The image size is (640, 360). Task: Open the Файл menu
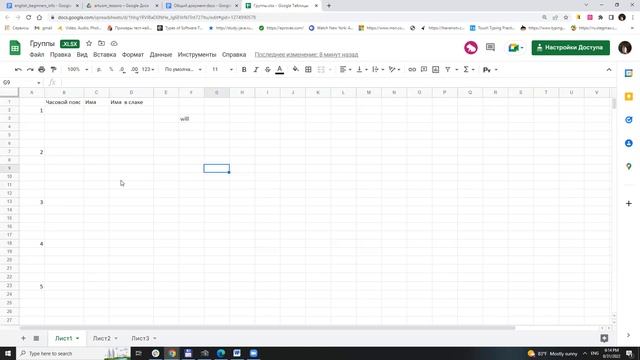37,55
